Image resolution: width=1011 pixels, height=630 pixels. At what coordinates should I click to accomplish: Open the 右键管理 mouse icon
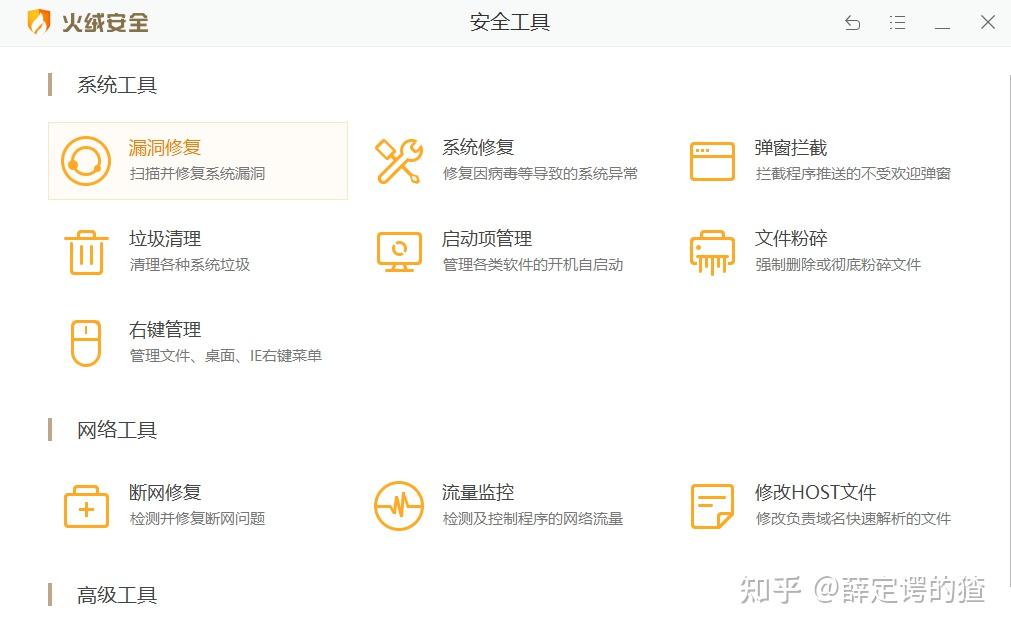(86, 343)
